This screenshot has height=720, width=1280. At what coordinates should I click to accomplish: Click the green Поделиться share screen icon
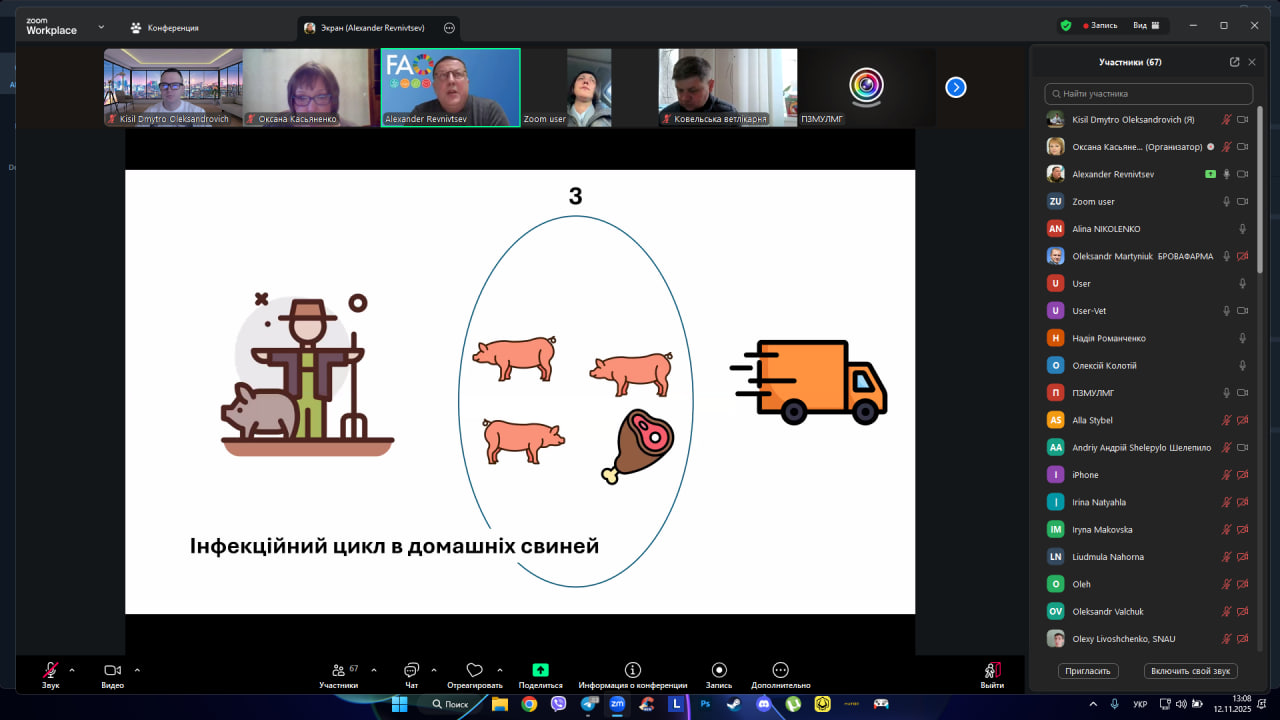[x=540, y=670]
